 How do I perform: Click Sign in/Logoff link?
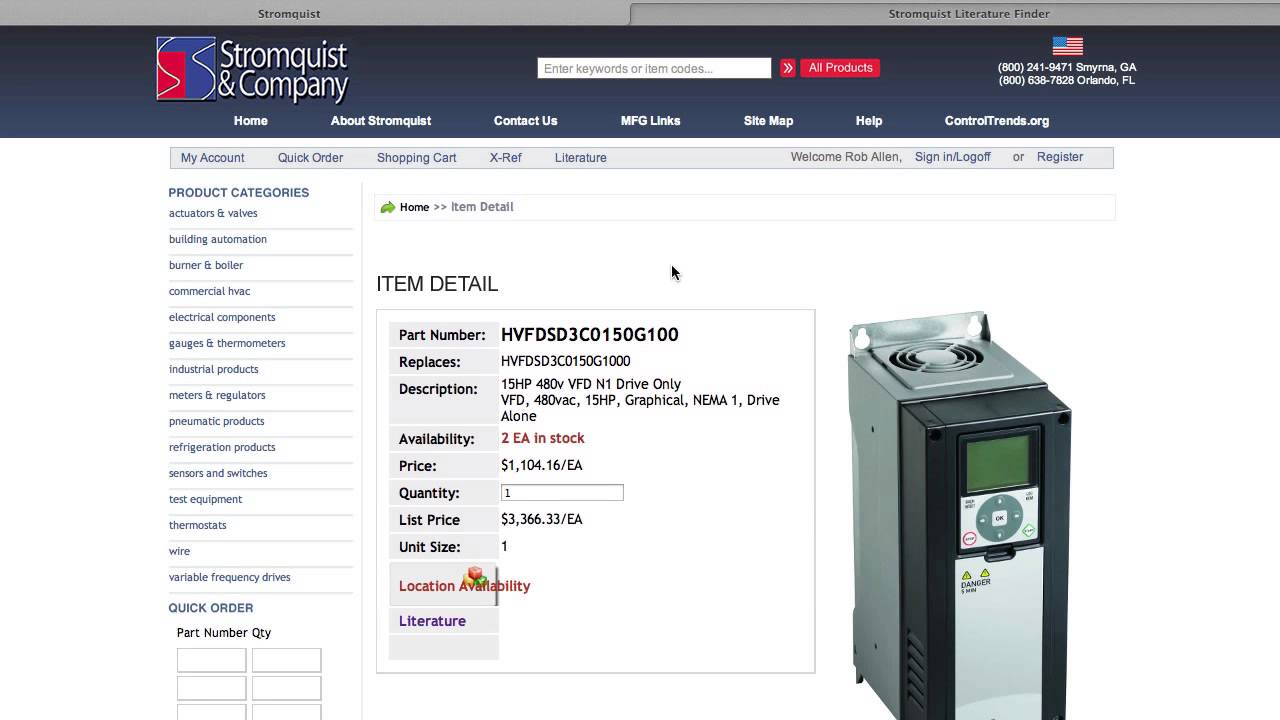[953, 157]
